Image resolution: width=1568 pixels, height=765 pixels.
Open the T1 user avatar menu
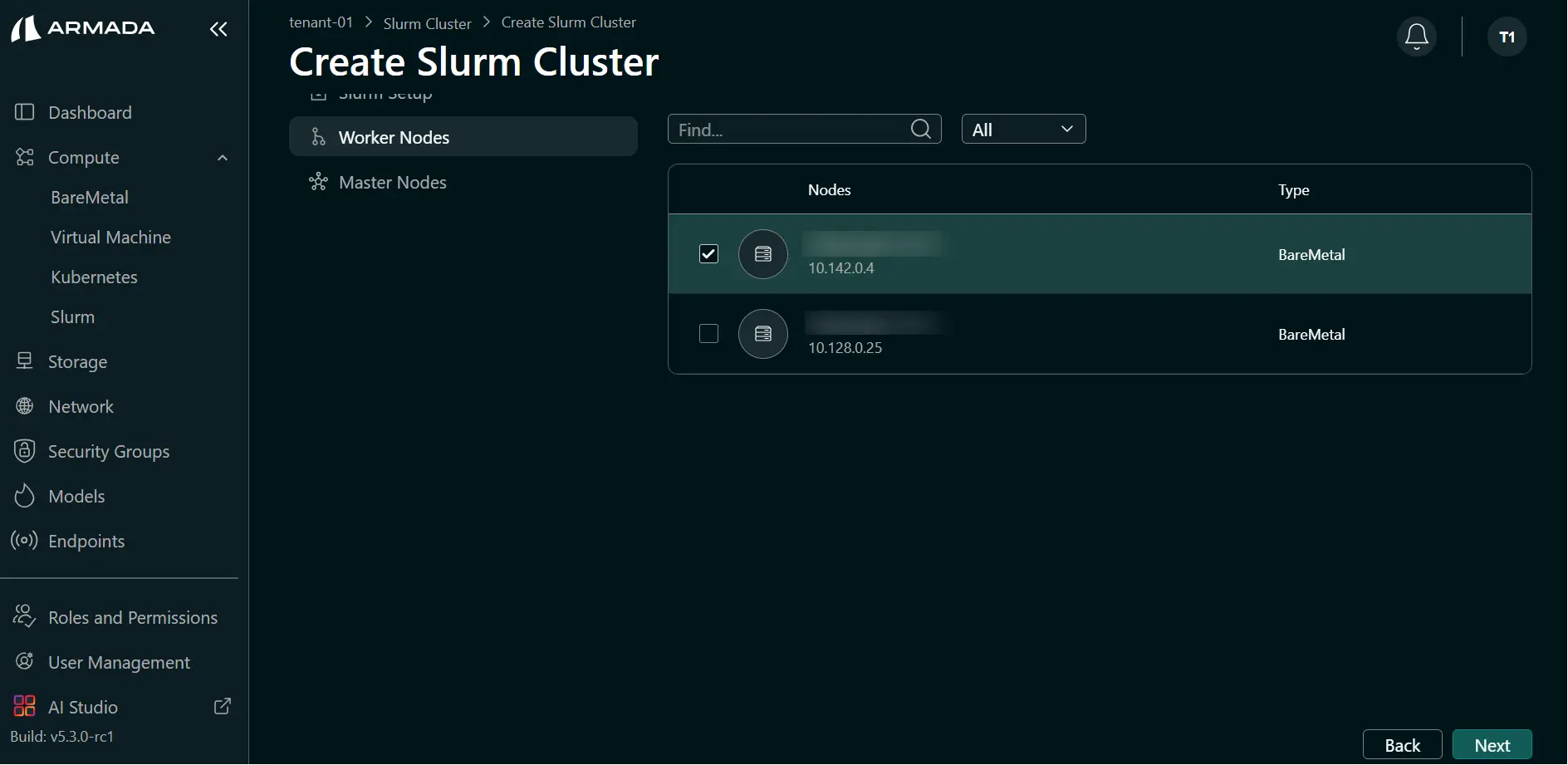(1507, 37)
